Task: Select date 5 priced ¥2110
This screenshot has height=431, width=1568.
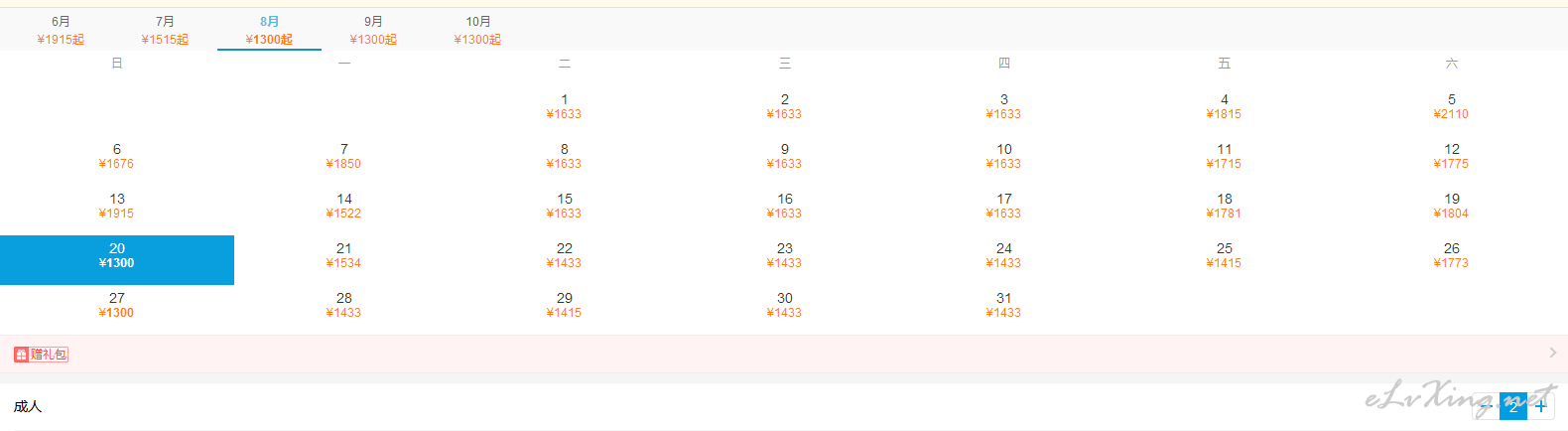Action: pyautogui.click(x=1451, y=106)
